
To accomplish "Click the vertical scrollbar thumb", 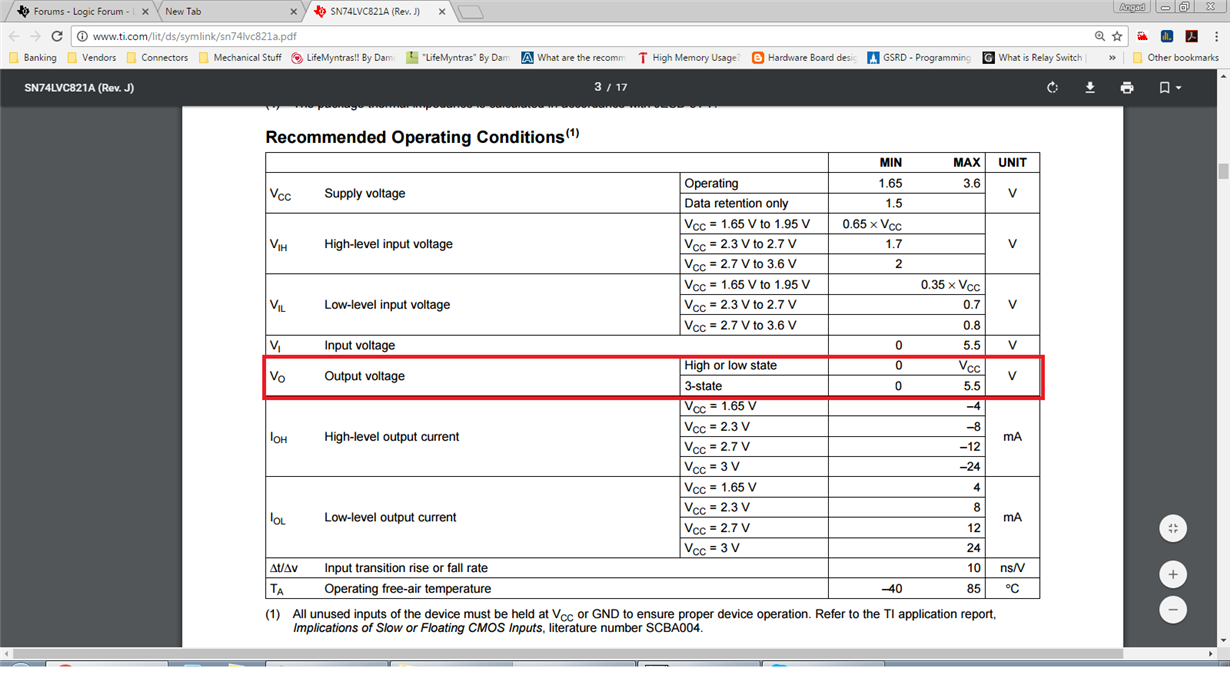I will pyautogui.click(x=1223, y=171).
